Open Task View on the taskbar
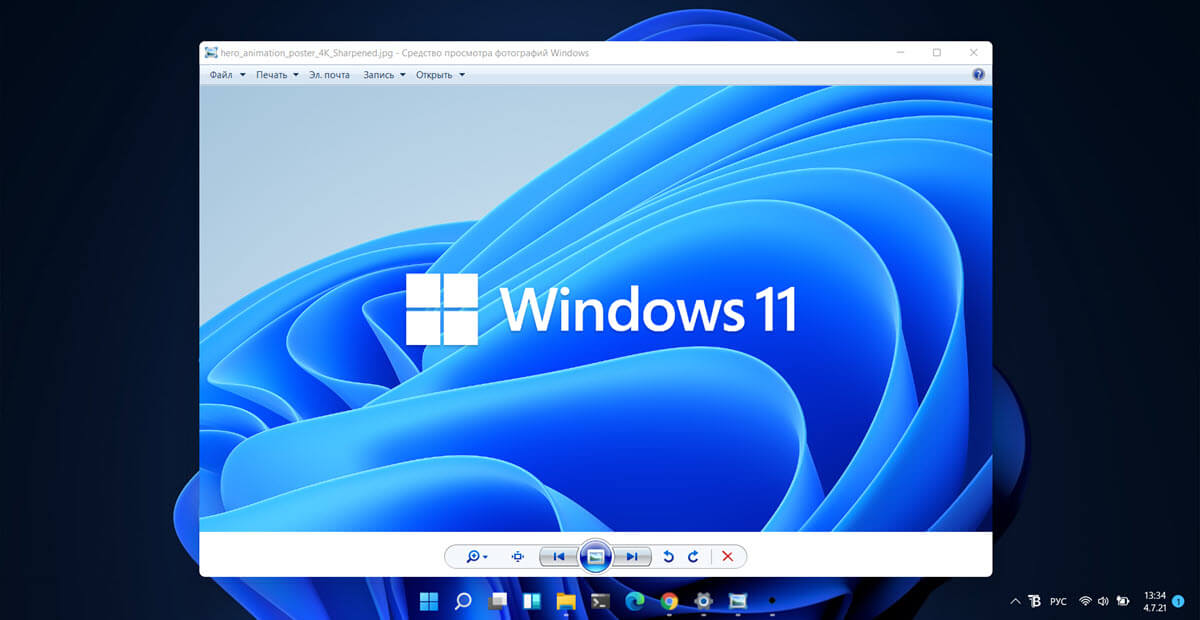1200x620 pixels. pyautogui.click(x=497, y=601)
